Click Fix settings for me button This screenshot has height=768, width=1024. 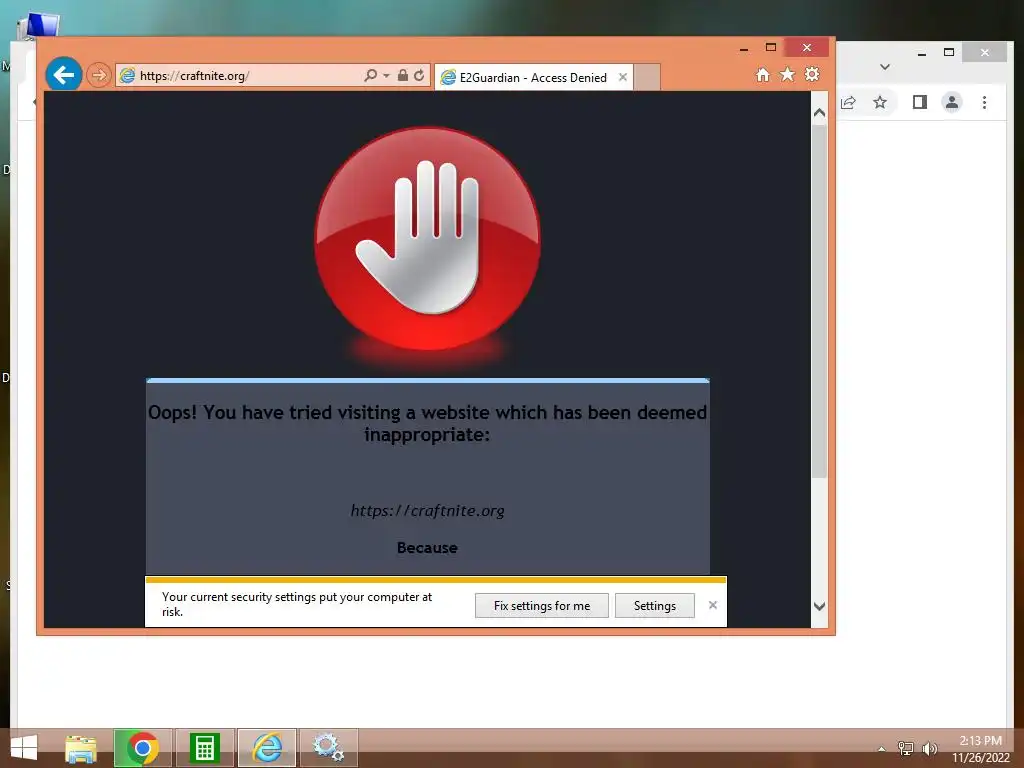[x=542, y=605]
